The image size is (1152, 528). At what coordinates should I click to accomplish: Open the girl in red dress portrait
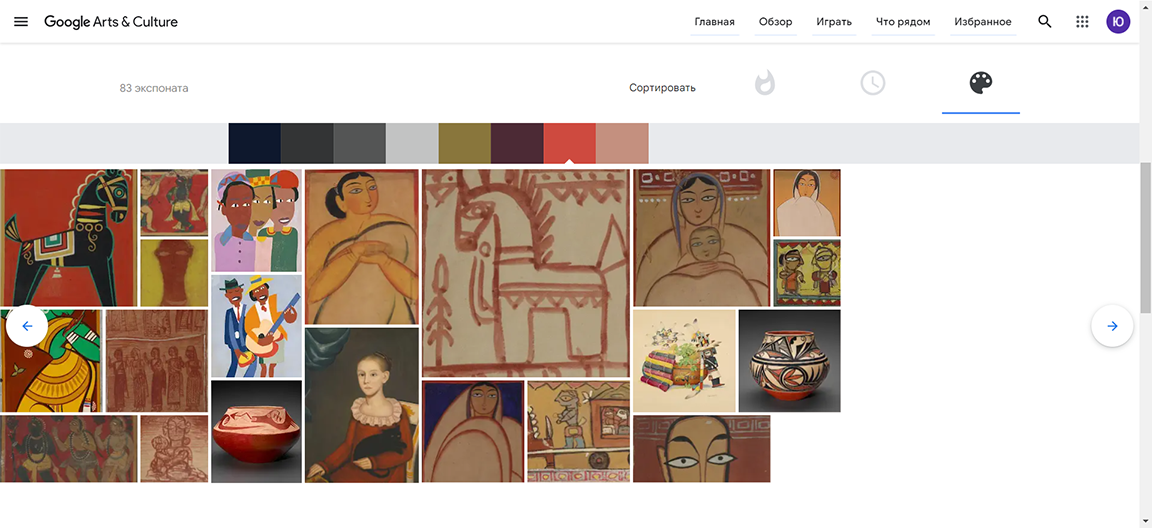pos(361,405)
